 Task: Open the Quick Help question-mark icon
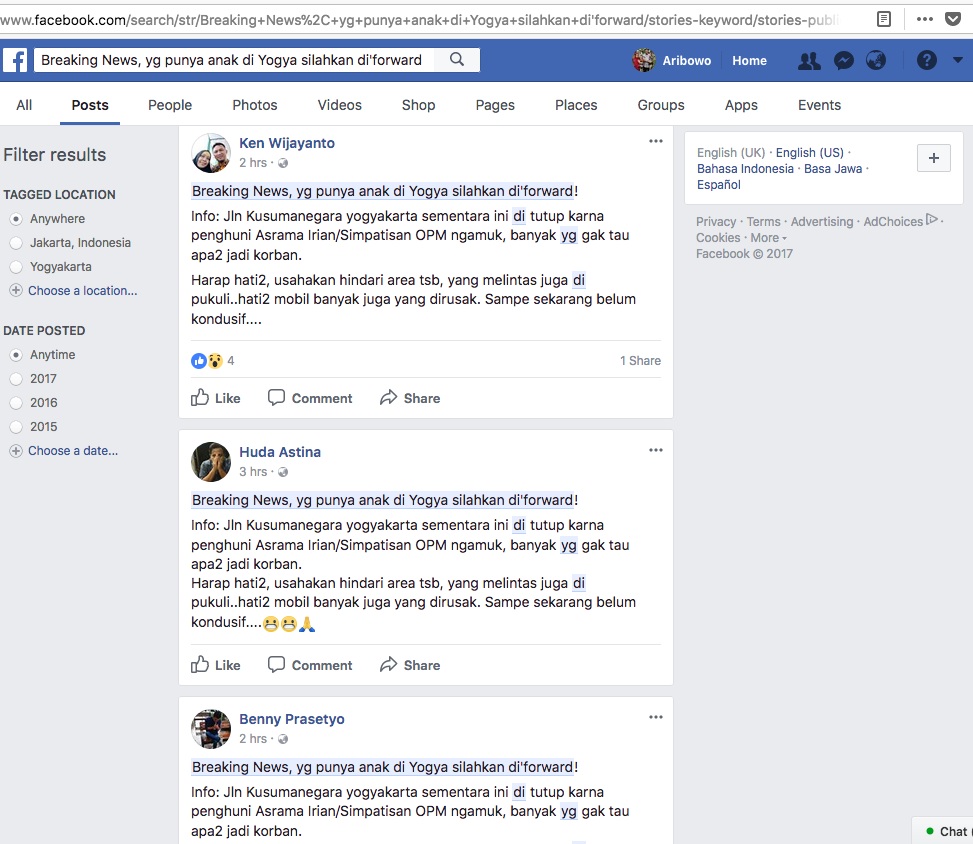(x=926, y=60)
